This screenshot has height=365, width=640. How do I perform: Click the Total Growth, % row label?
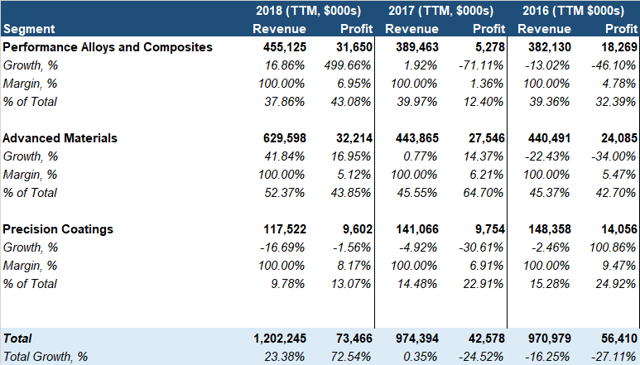45,357
